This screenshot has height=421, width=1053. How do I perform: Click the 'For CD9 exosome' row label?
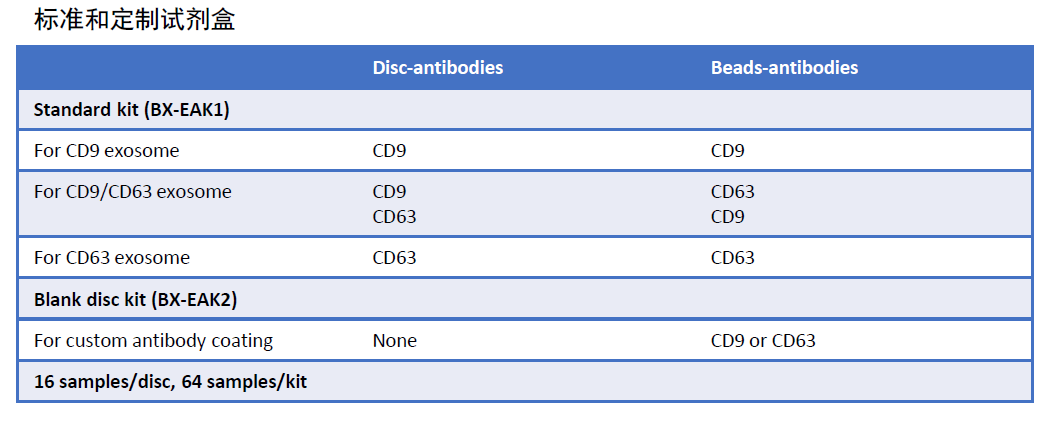click(x=107, y=151)
